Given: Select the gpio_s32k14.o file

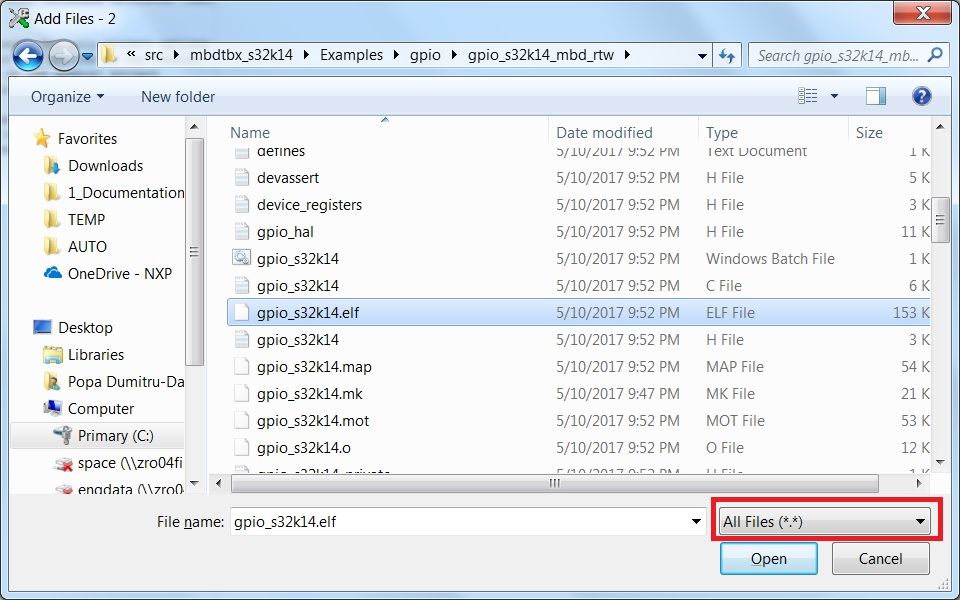Looking at the screenshot, I should (x=579, y=448).
